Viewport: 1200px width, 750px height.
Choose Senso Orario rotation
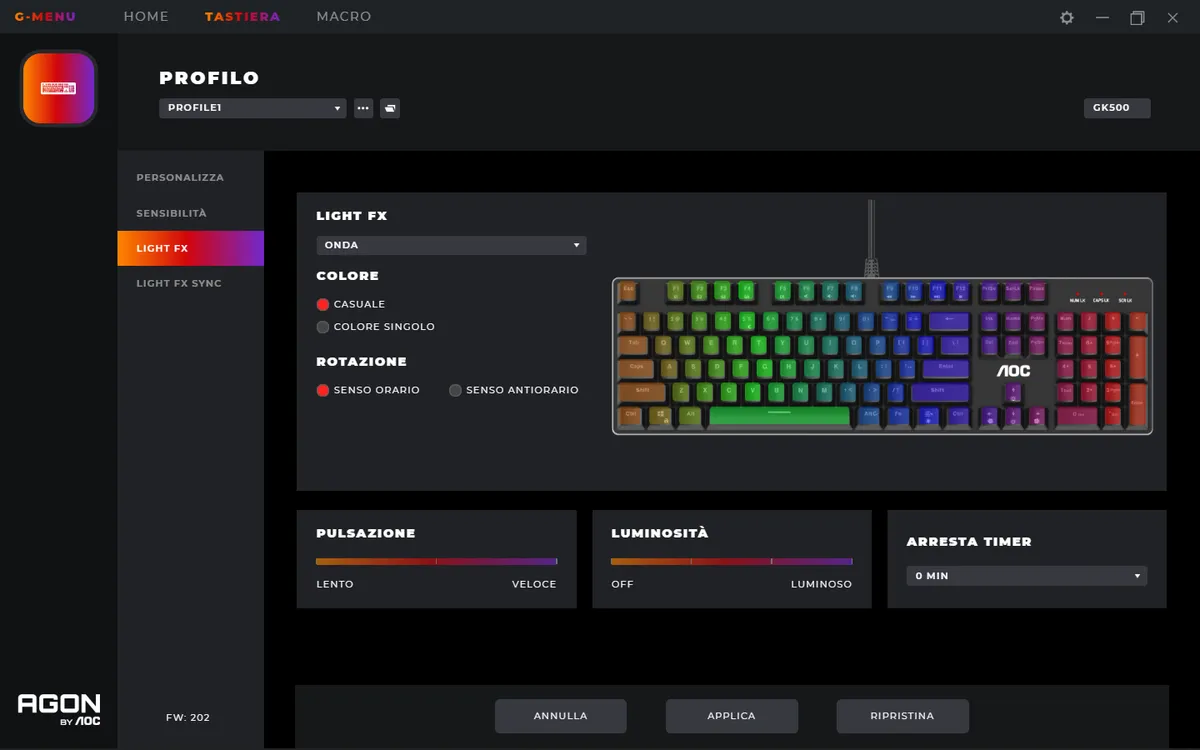368,390
